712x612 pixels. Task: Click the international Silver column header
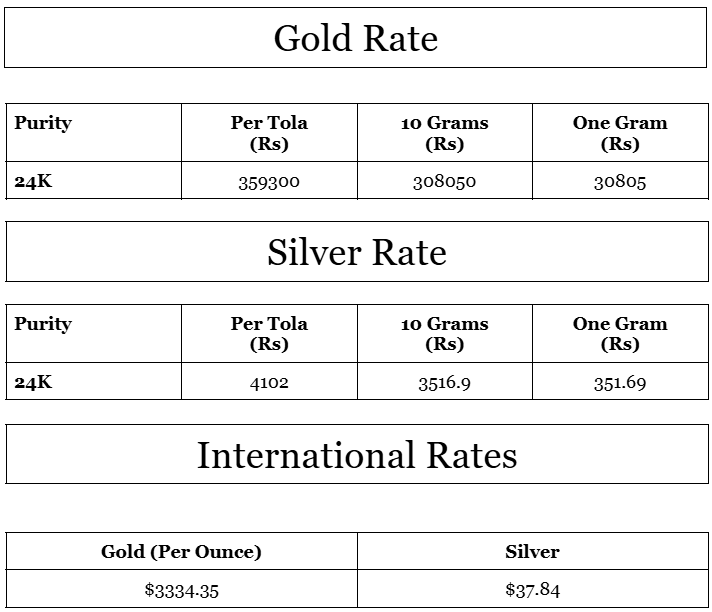(x=532, y=552)
